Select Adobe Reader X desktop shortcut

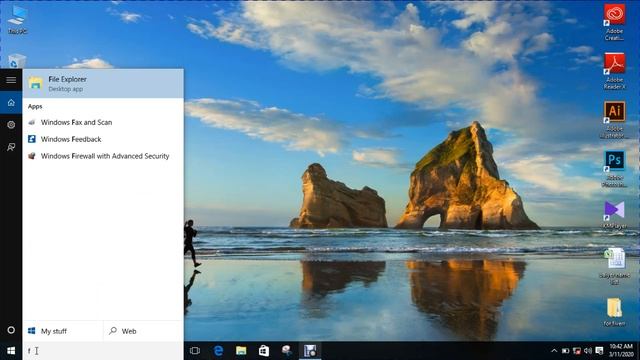[614, 71]
